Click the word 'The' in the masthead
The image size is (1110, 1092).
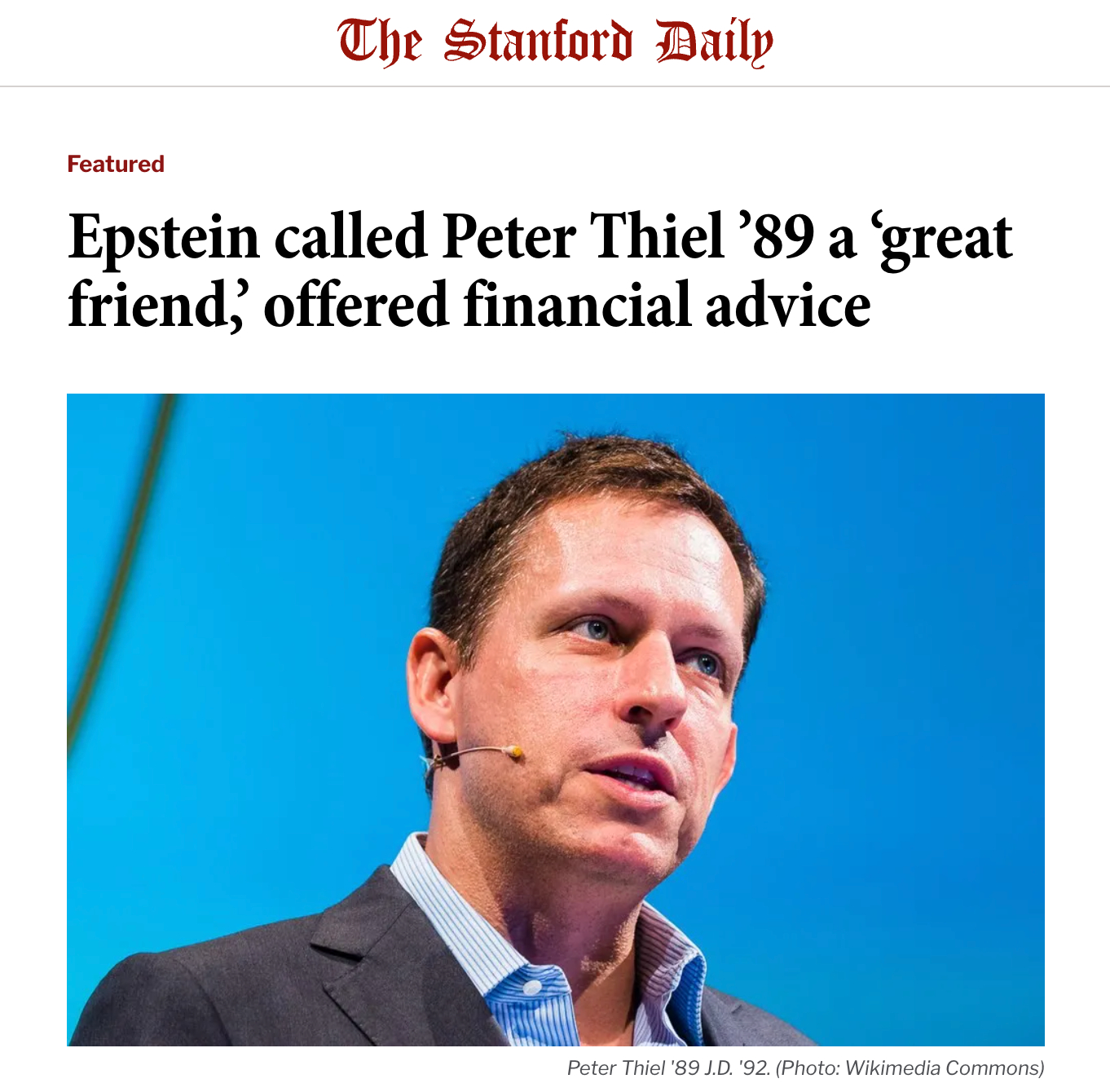380,42
